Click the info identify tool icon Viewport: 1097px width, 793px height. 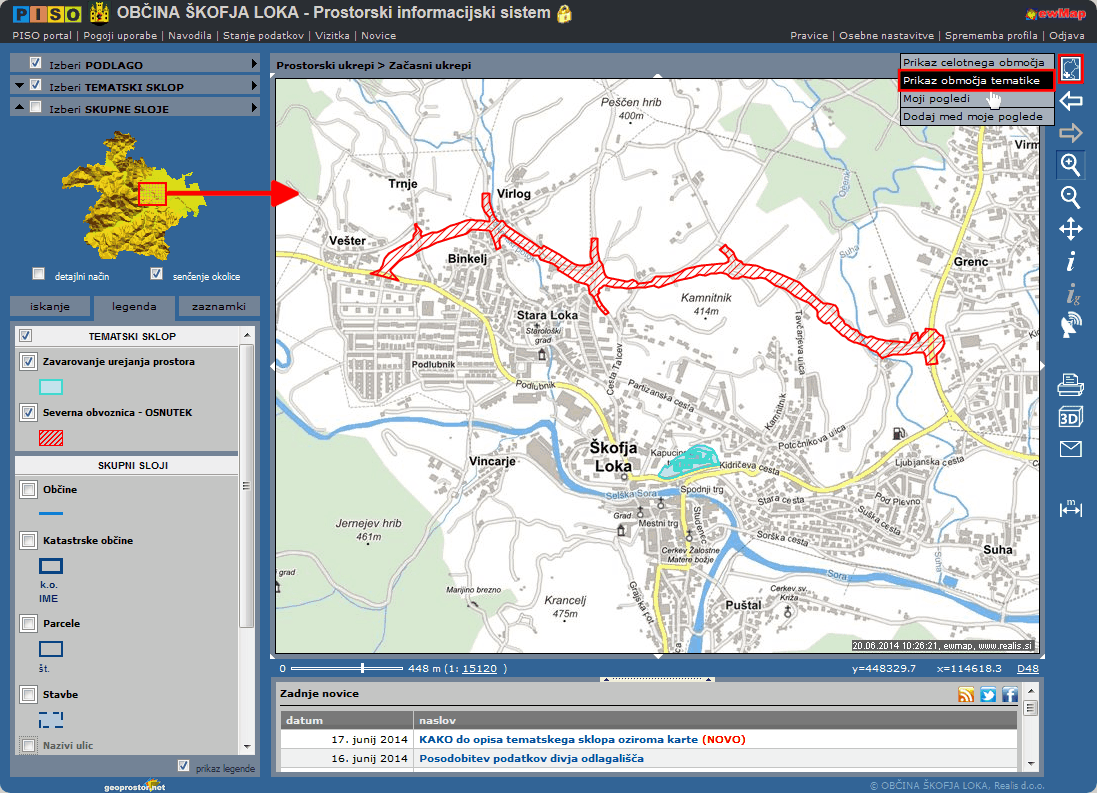click(1070, 262)
